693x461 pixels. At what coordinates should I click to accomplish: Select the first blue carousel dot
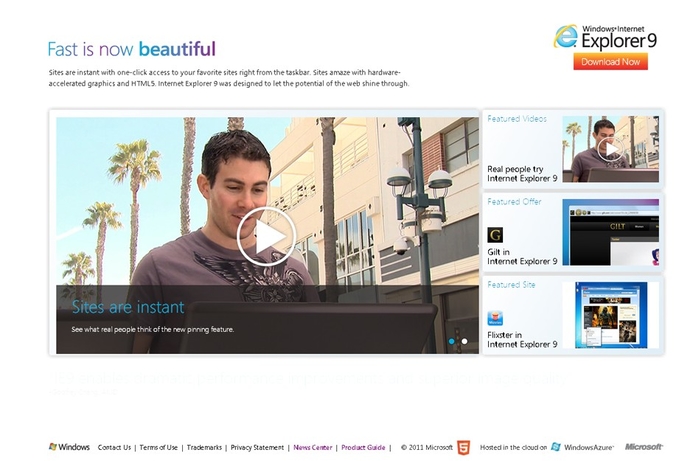pyautogui.click(x=451, y=341)
